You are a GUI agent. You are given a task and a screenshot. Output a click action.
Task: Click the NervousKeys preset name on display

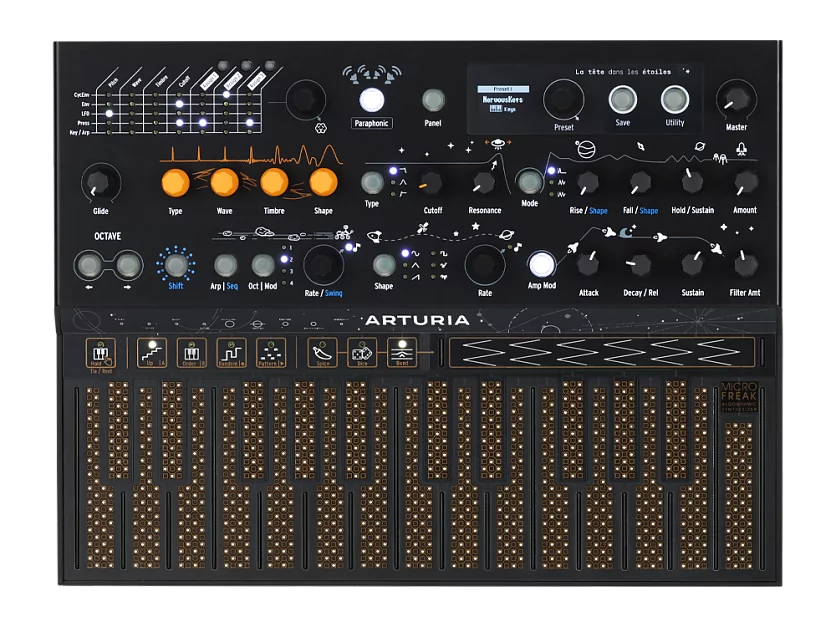point(502,100)
